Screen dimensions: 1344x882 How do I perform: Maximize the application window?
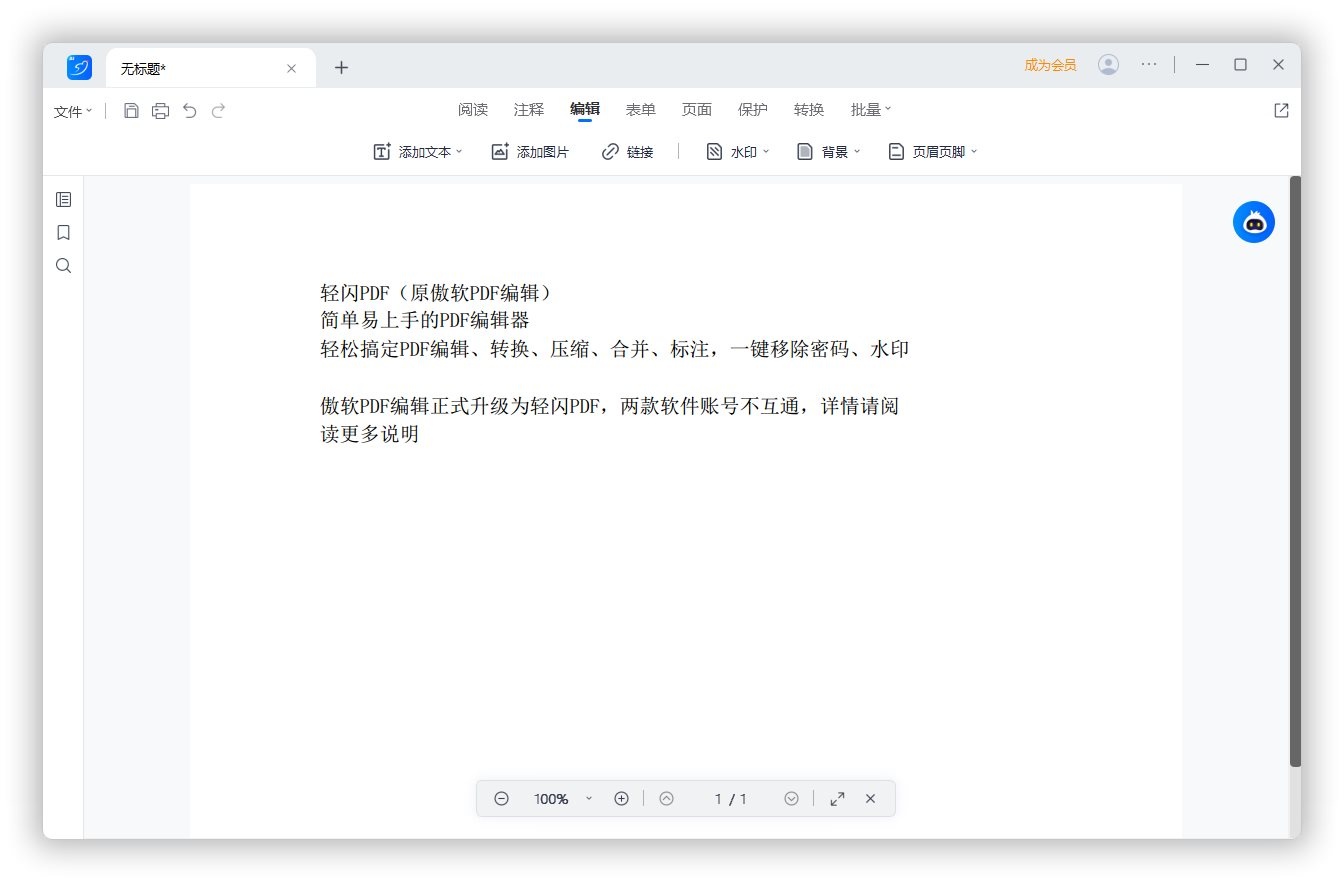point(1240,64)
